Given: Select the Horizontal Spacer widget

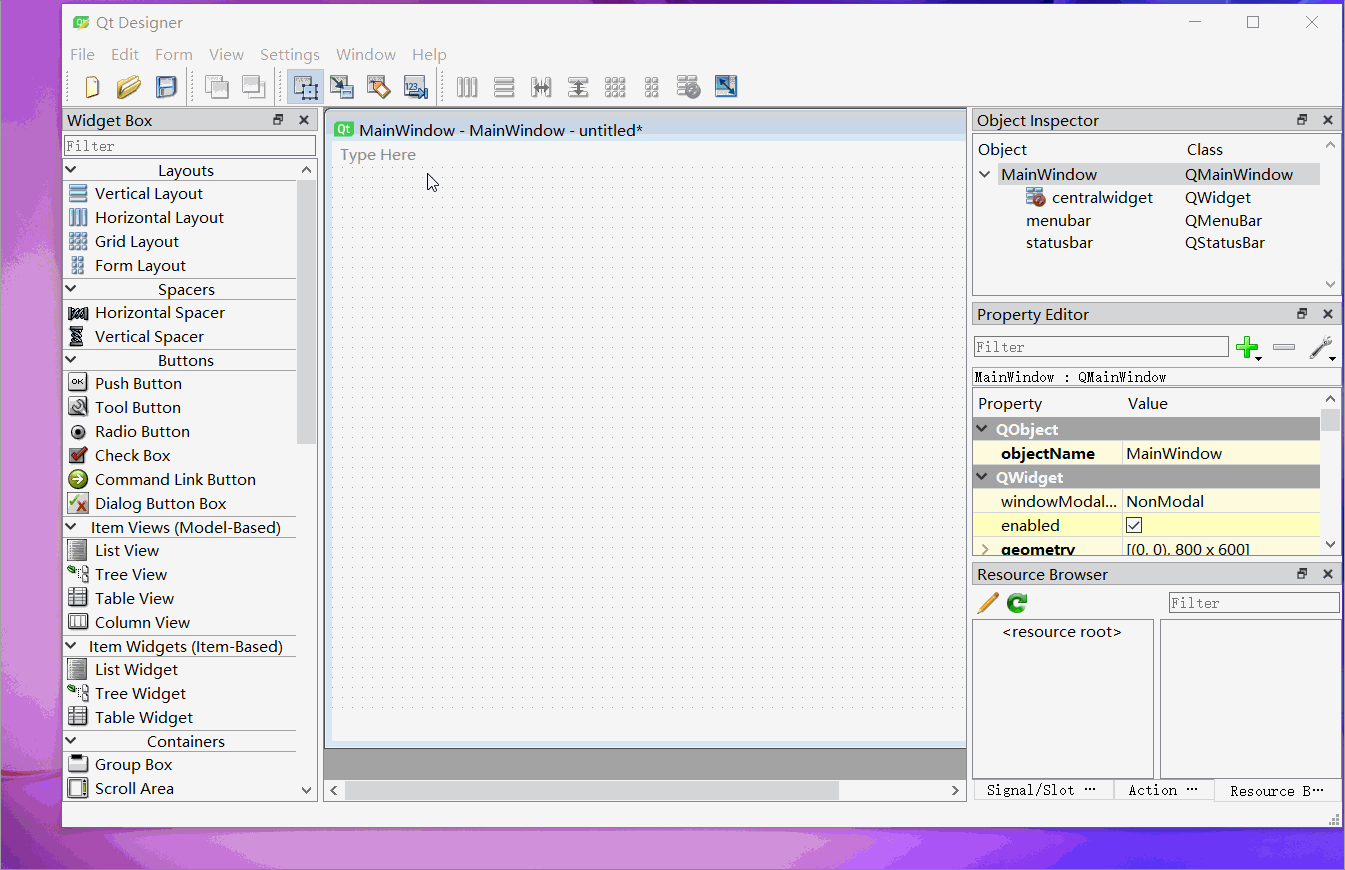Looking at the screenshot, I should pos(146,312).
